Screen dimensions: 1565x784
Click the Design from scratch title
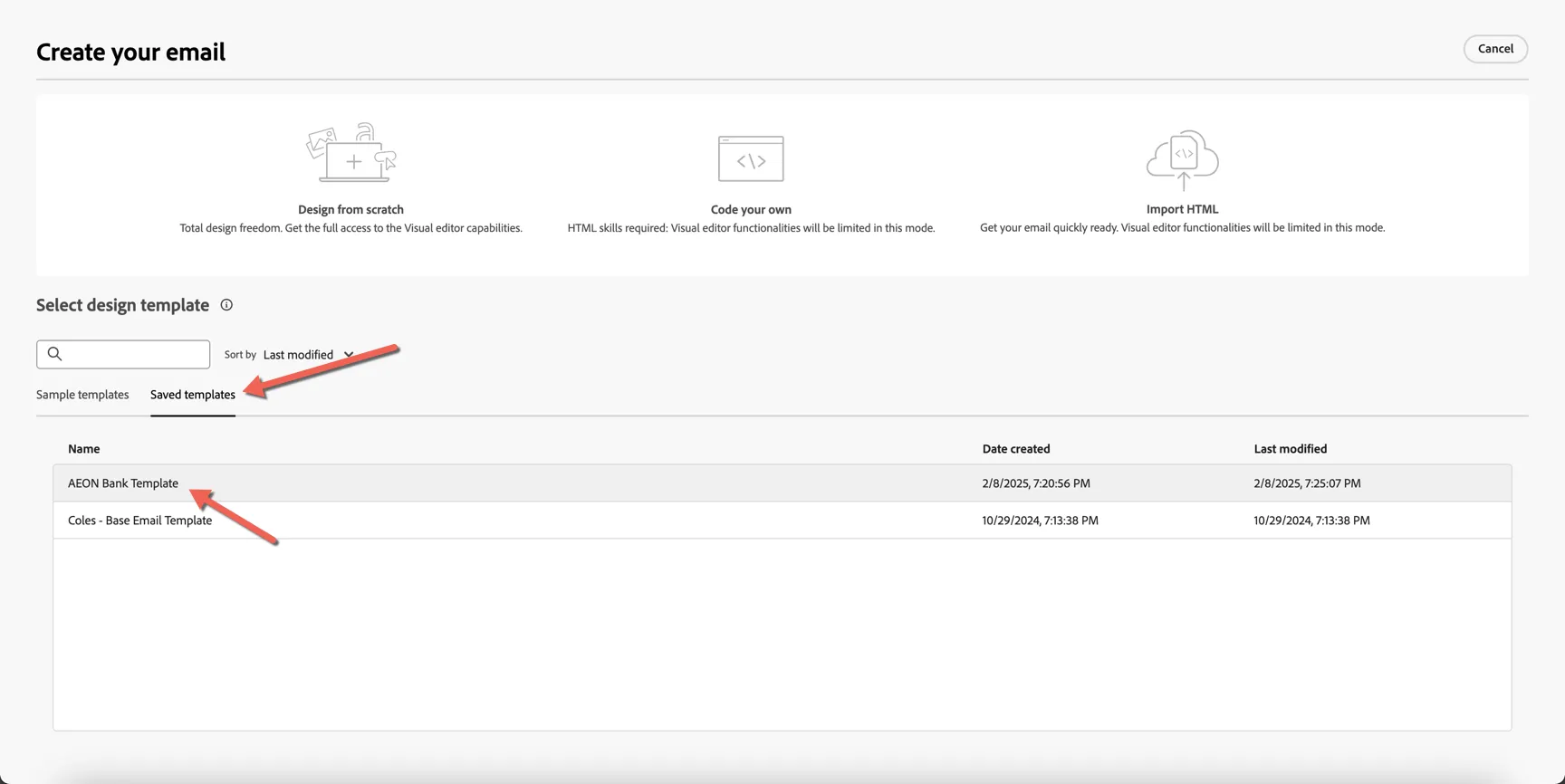(350, 209)
